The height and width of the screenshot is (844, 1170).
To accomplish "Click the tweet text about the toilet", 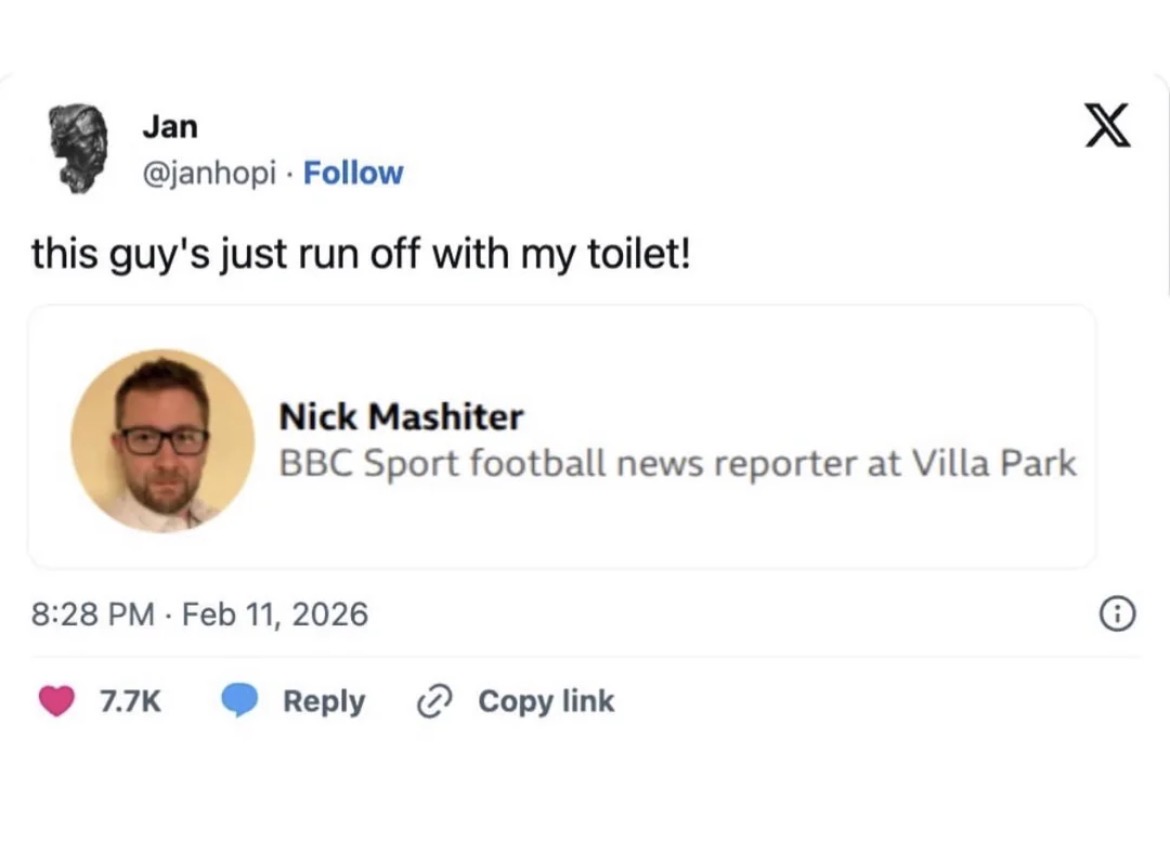I will coord(361,254).
